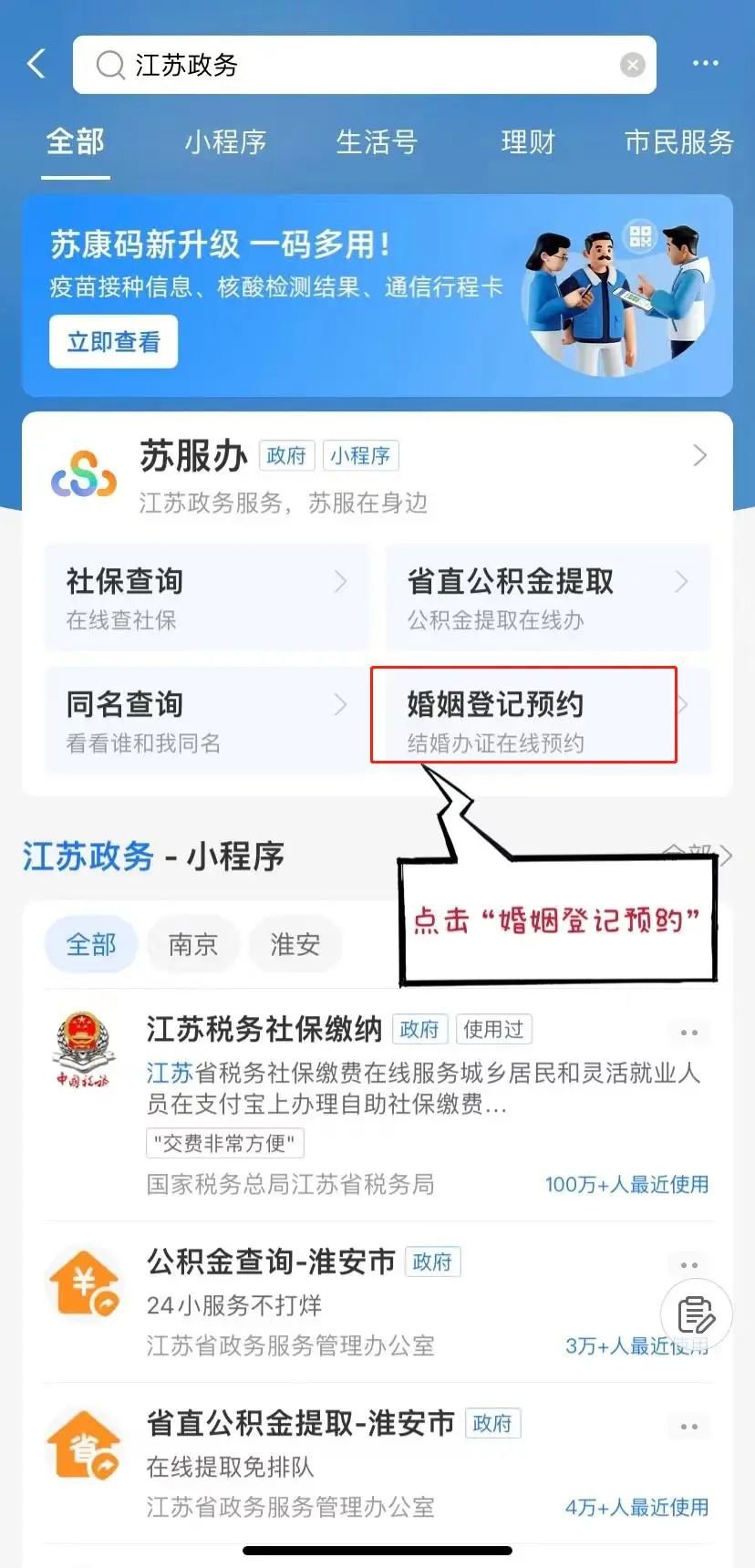Select the 全部 city filter chip
This screenshot has width=755, height=1568.
point(91,944)
